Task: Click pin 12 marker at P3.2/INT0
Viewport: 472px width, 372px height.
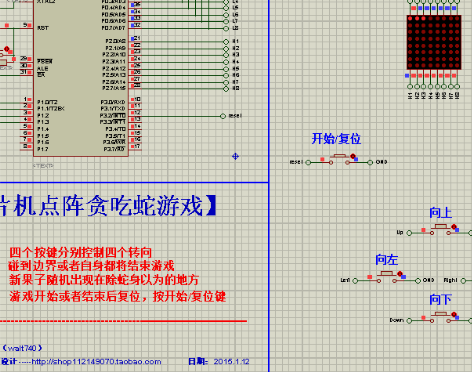Action: pyautogui.click(x=133, y=113)
